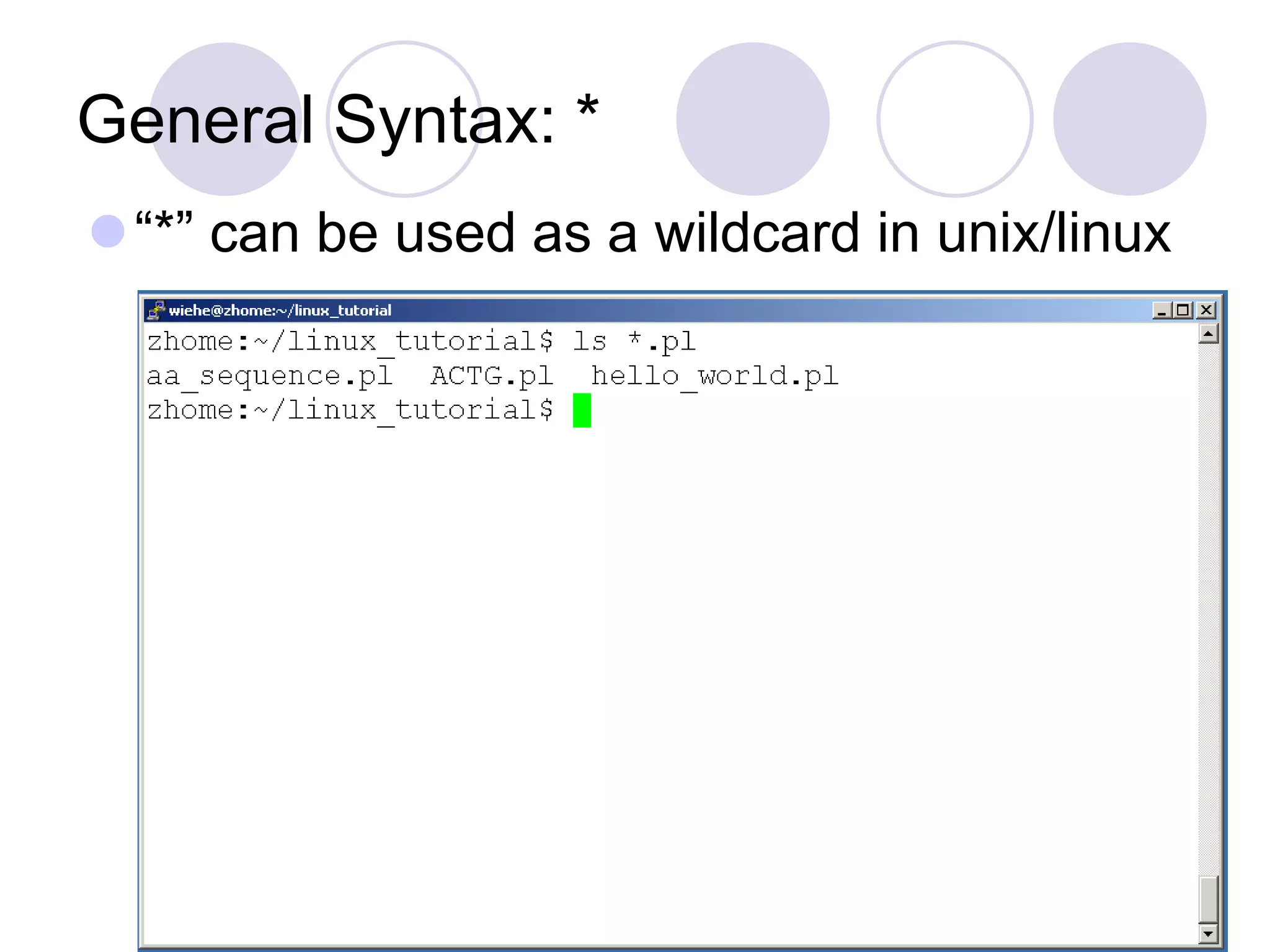
Task: Click the ACTG.pl file name
Action: click(492, 376)
